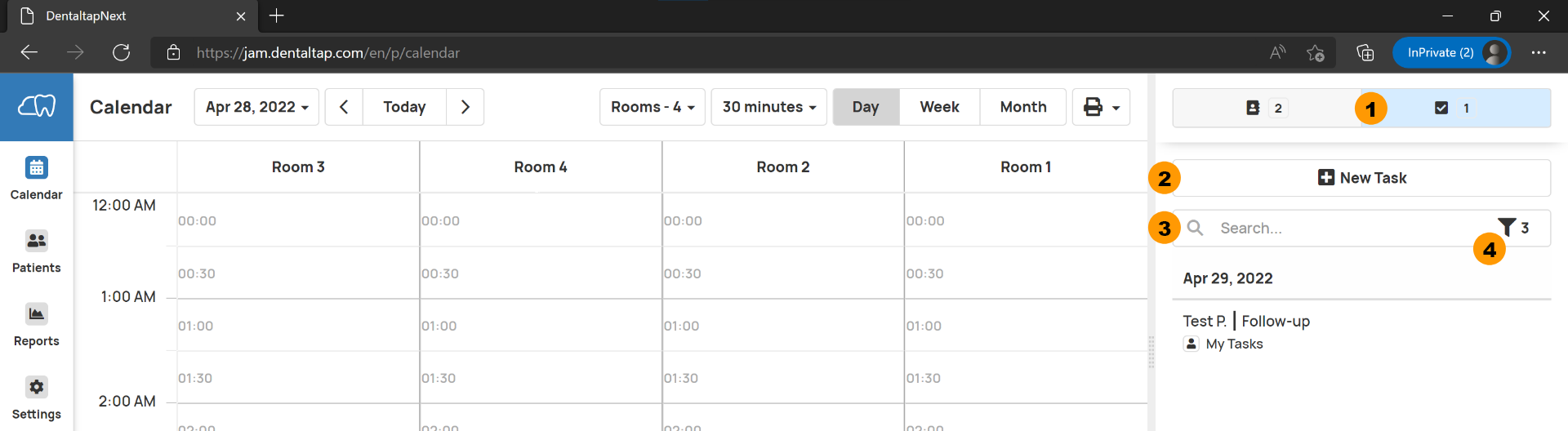Select the Day view toggle
Image resolution: width=1568 pixels, height=431 pixels.
point(866,107)
